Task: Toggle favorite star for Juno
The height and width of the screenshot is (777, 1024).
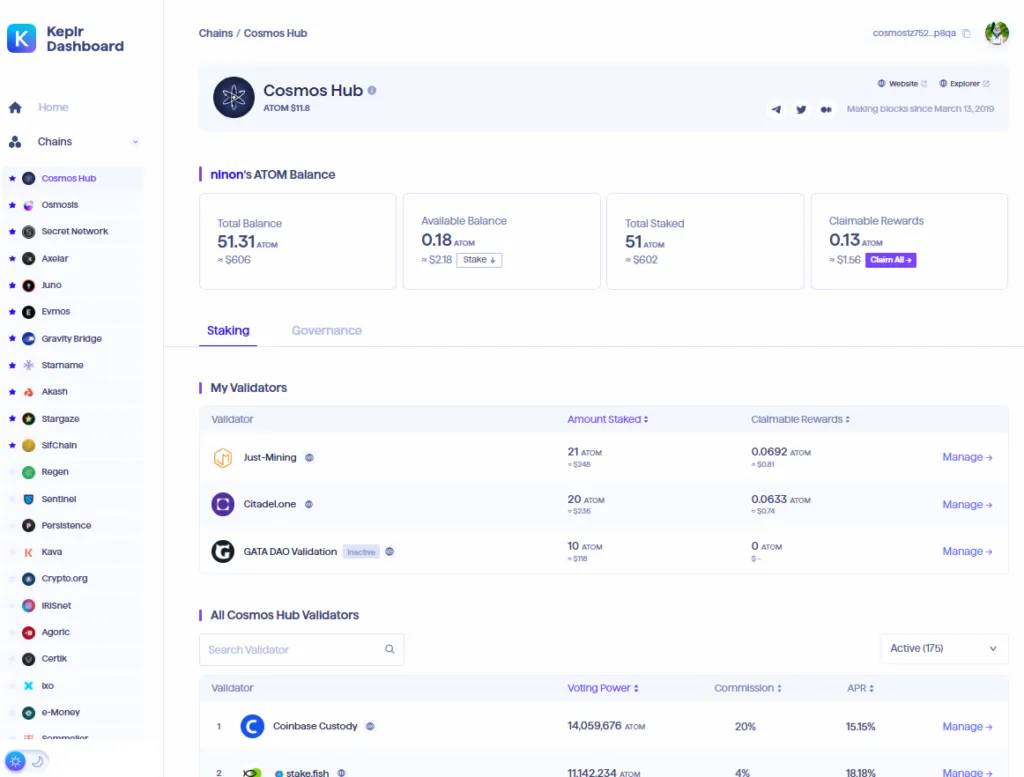Action: (x=12, y=285)
